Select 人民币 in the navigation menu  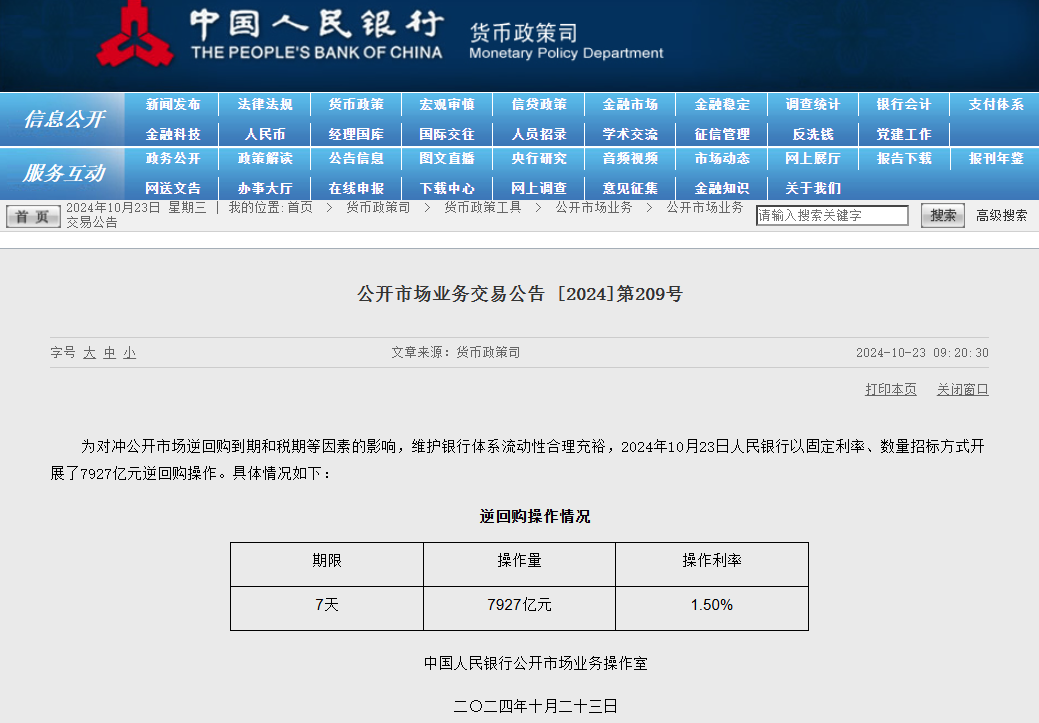tap(265, 134)
